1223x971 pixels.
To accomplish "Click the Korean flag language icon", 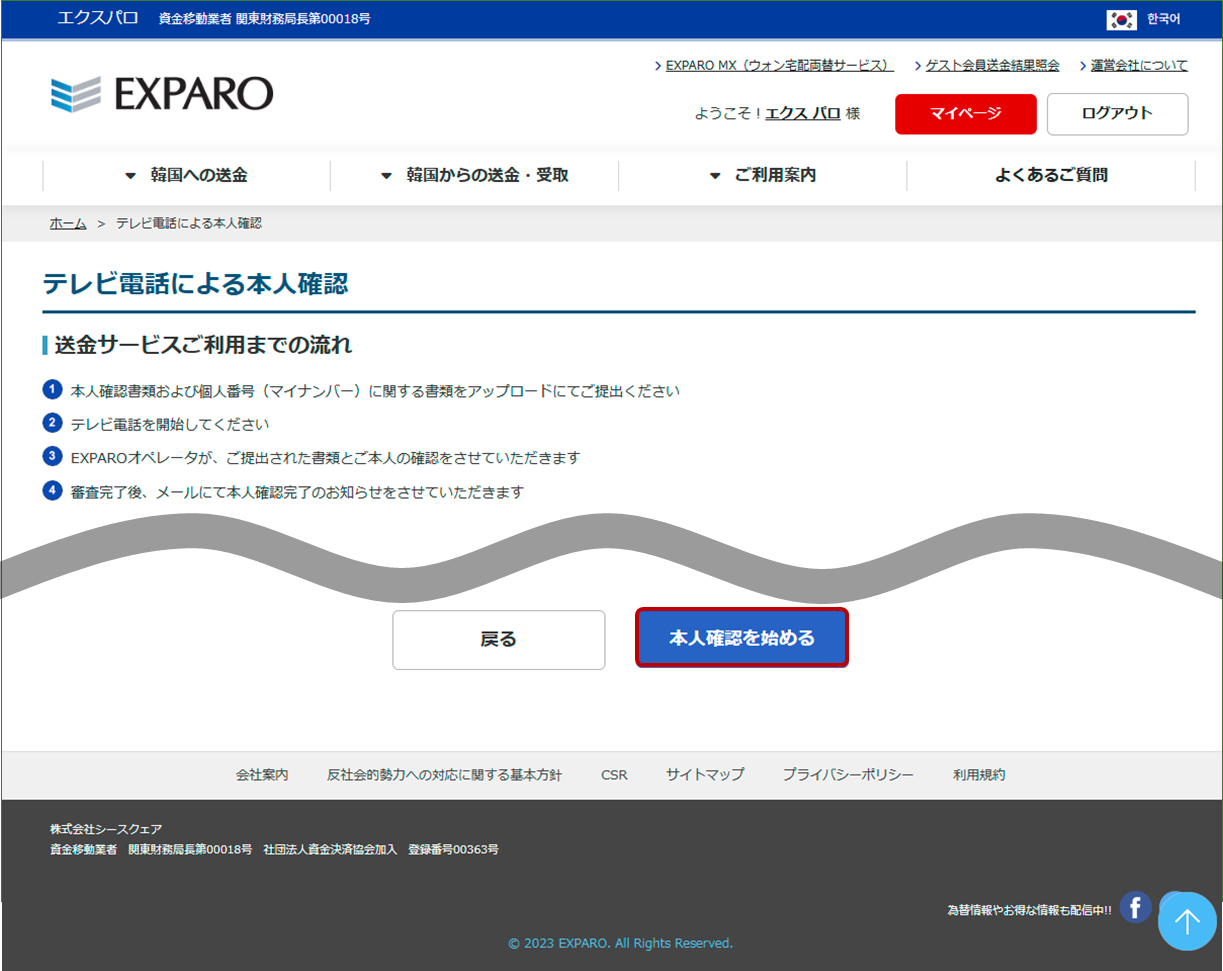I will pyautogui.click(x=1121, y=19).
